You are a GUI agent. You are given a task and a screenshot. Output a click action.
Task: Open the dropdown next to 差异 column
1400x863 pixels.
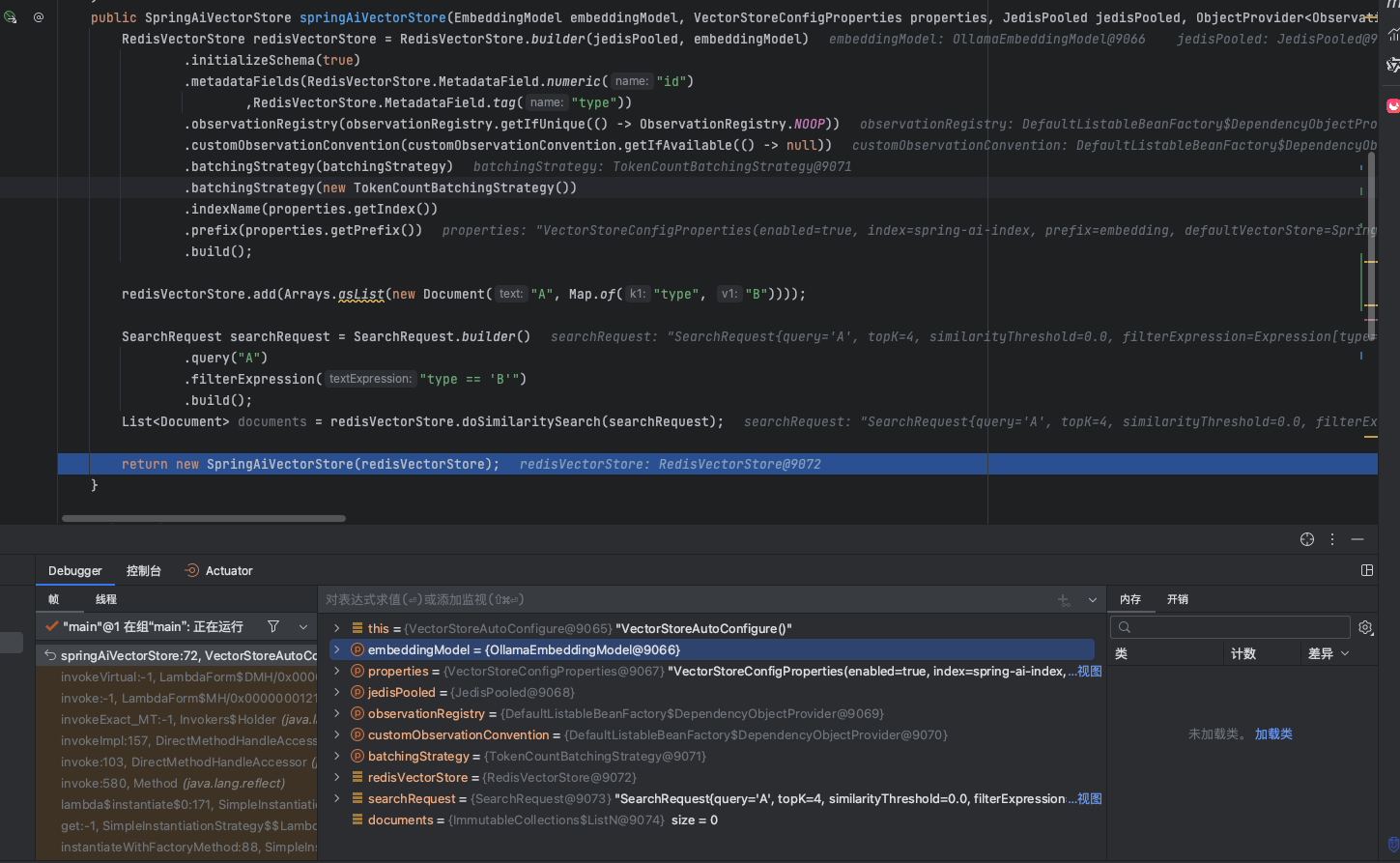click(1345, 654)
